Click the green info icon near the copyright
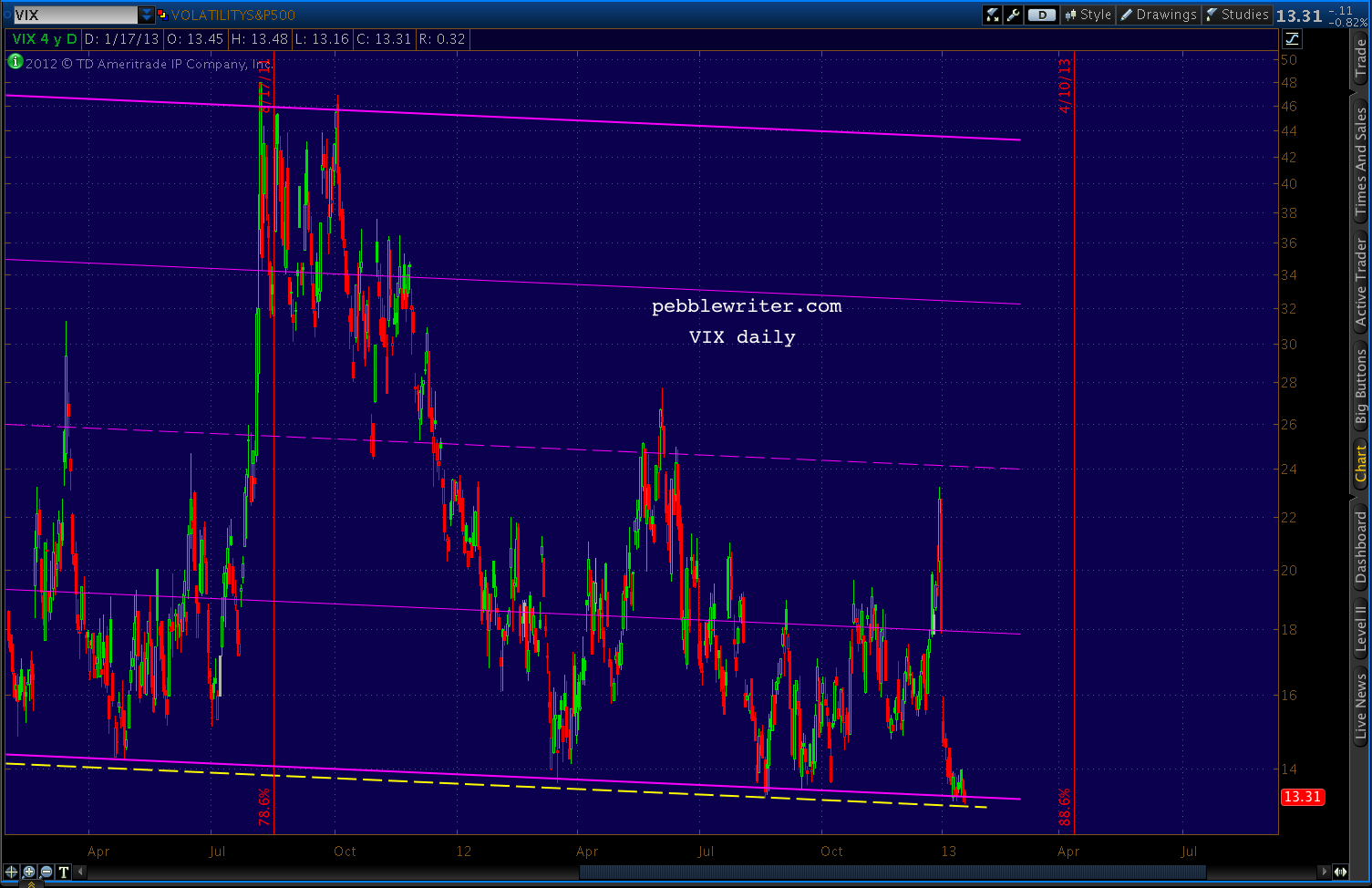The height and width of the screenshot is (888, 1372). point(14,62)
